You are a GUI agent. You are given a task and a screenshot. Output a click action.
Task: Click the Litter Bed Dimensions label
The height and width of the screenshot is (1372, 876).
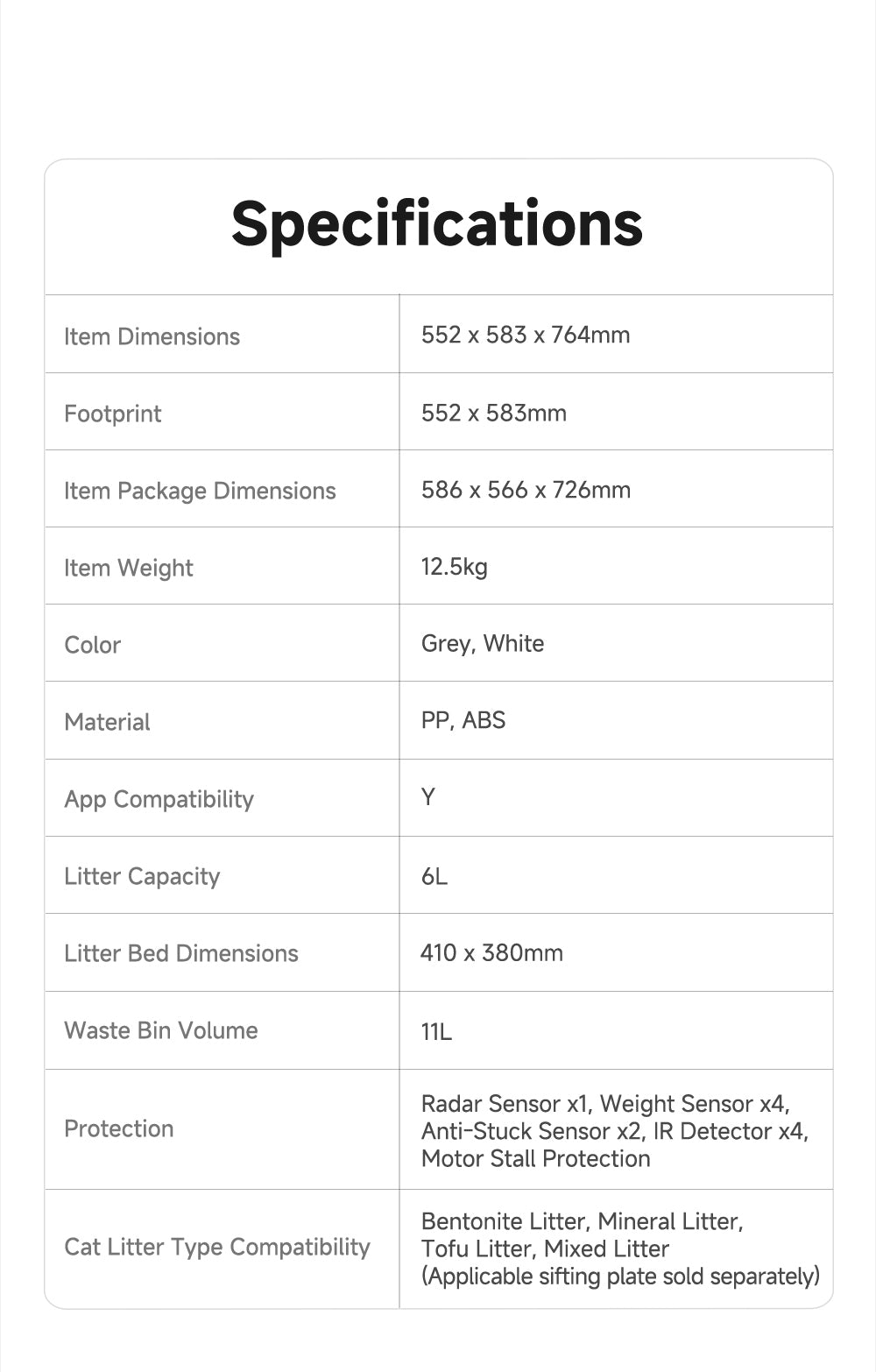pos(181,953)
